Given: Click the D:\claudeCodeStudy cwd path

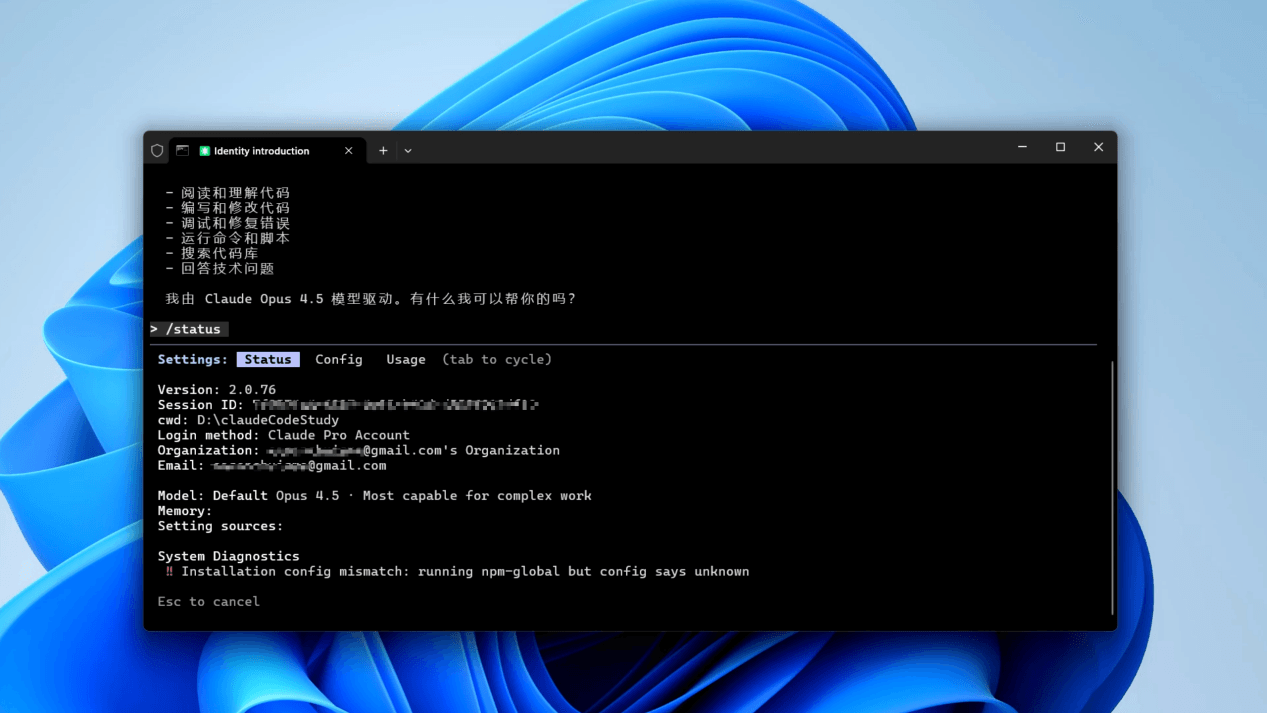Looking at the screenshot, I should (x=267, y=420).
